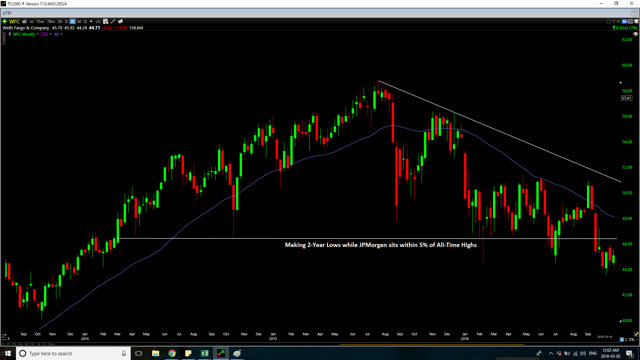
Task: Select the LTTF tab
Action: pyautogui.click(x=7, y=13)
